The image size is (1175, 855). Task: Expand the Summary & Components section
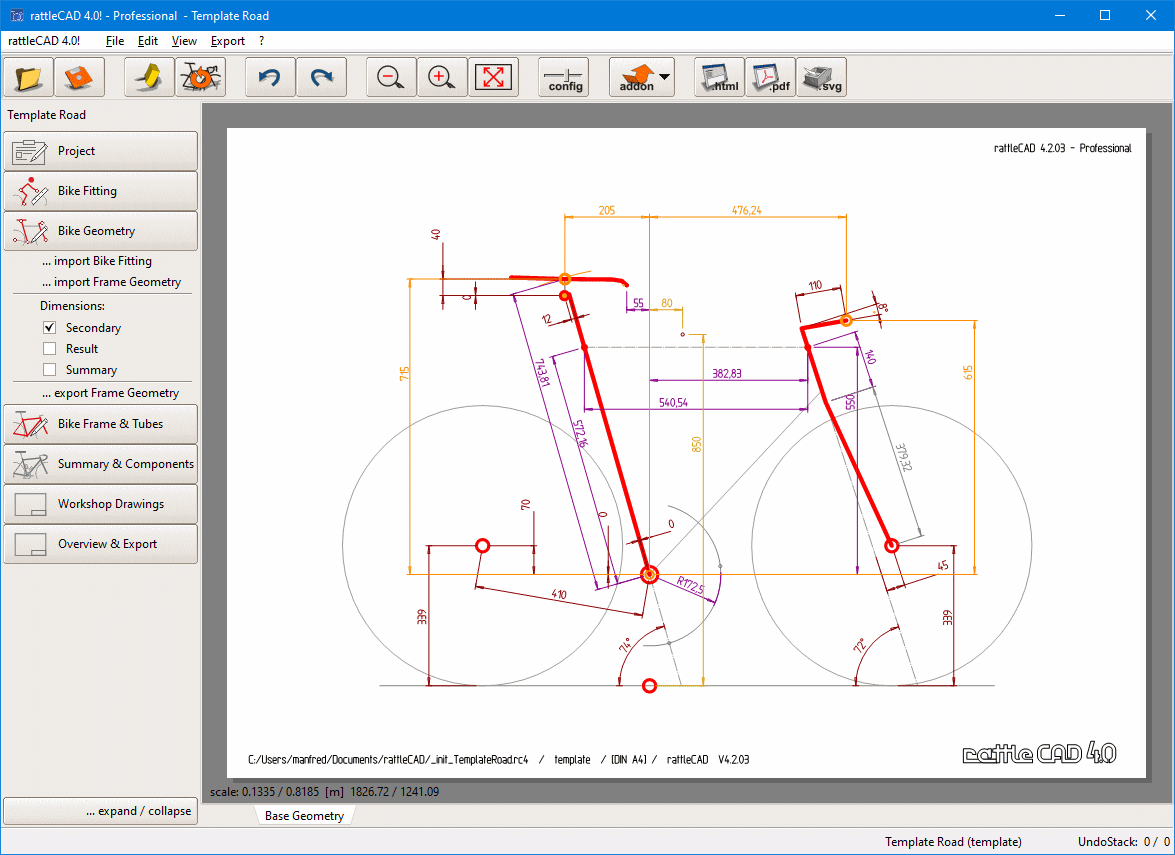(x=100, y=464)
